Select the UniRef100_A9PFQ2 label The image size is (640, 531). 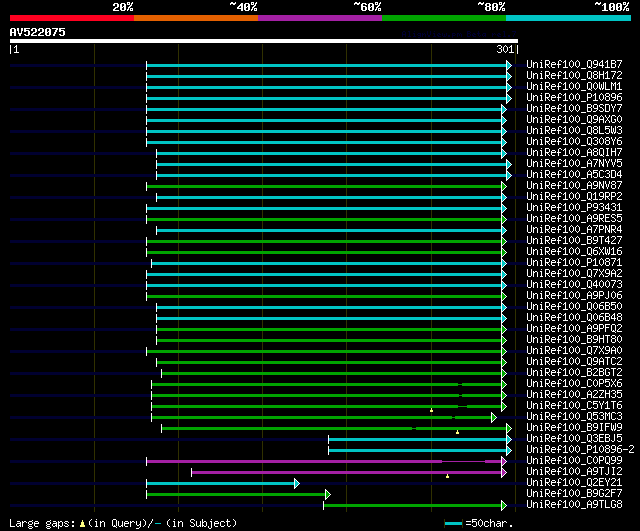pos(574,329)
